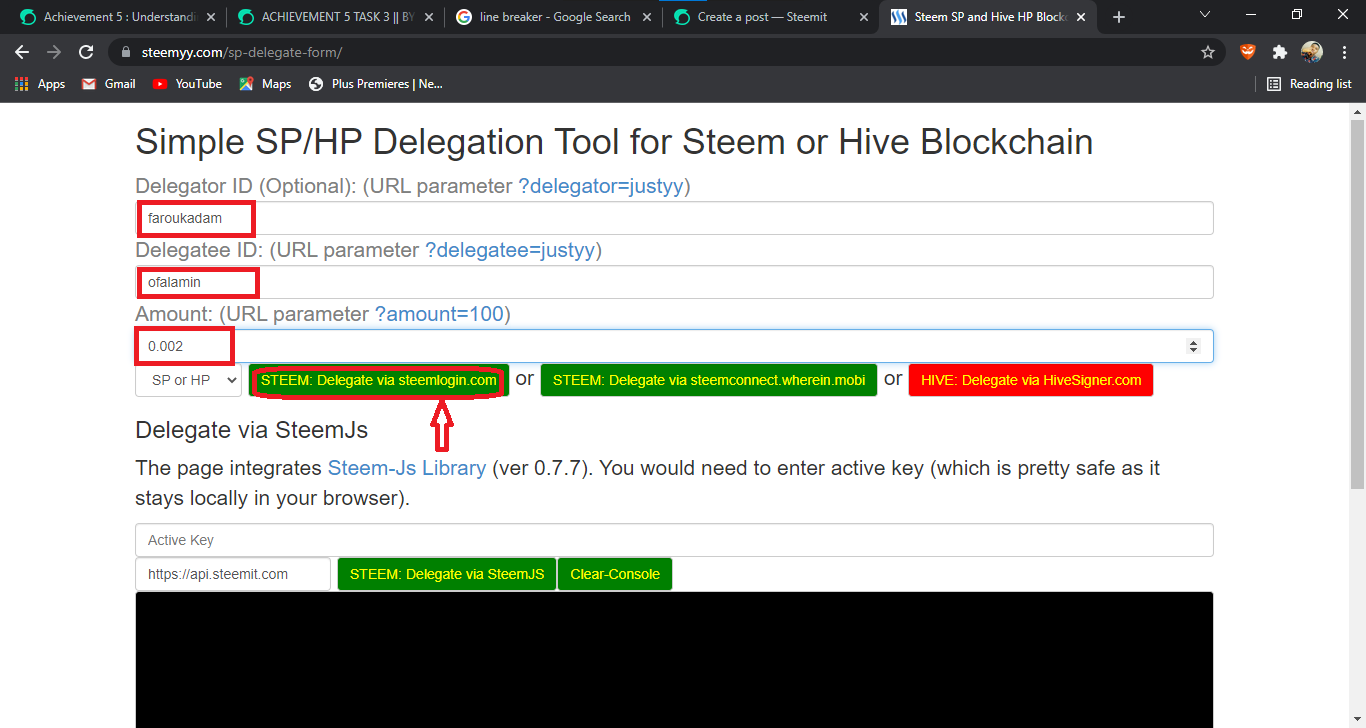1366x728 pixels.
Task: Focus the Active Key input field
Action: point(674,540)
